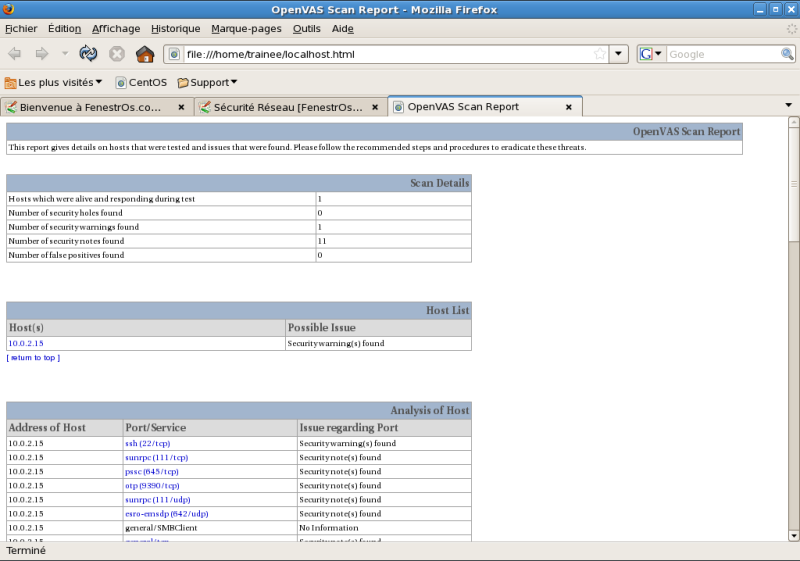
Task: Click the Stop loading button
Action: (117, 54)
